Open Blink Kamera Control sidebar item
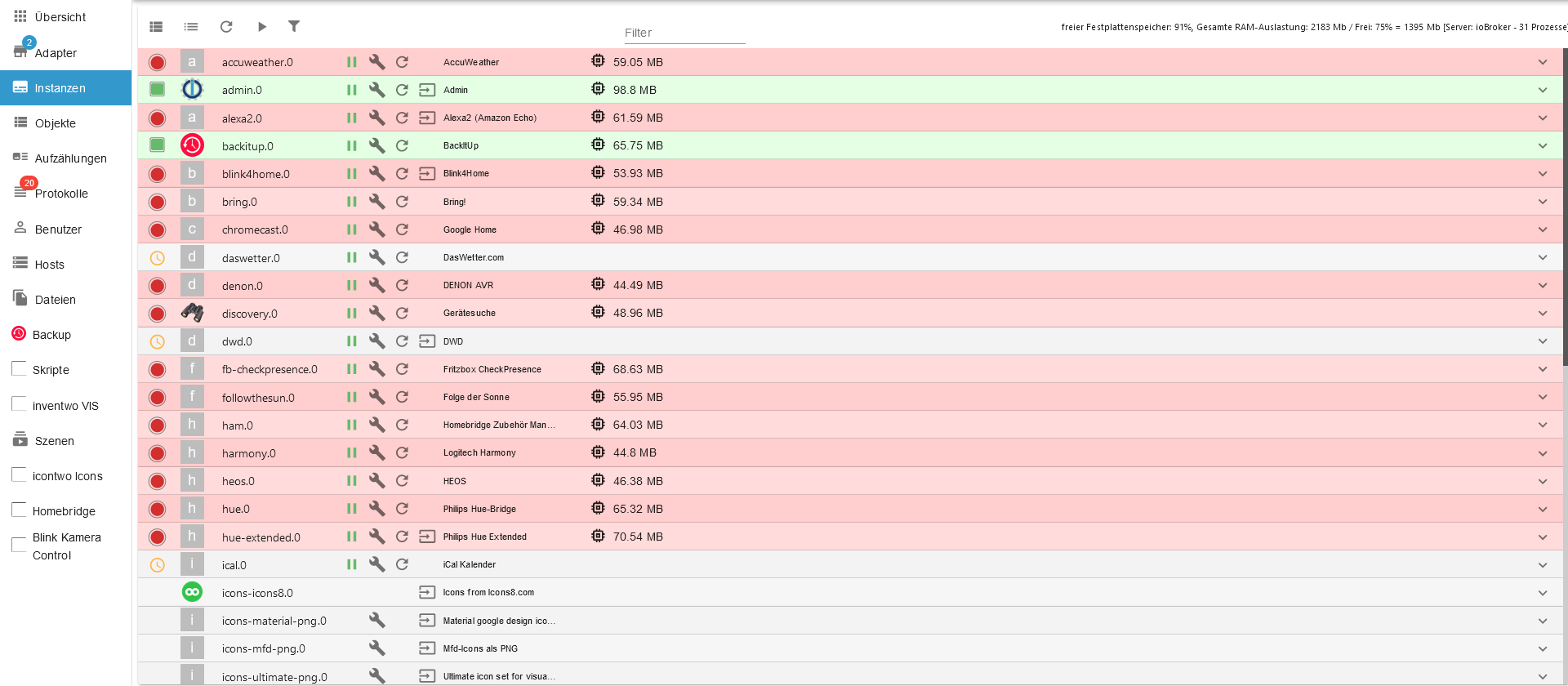The height and width of the screenshot is (686, 1568). (x=65, y=546)
